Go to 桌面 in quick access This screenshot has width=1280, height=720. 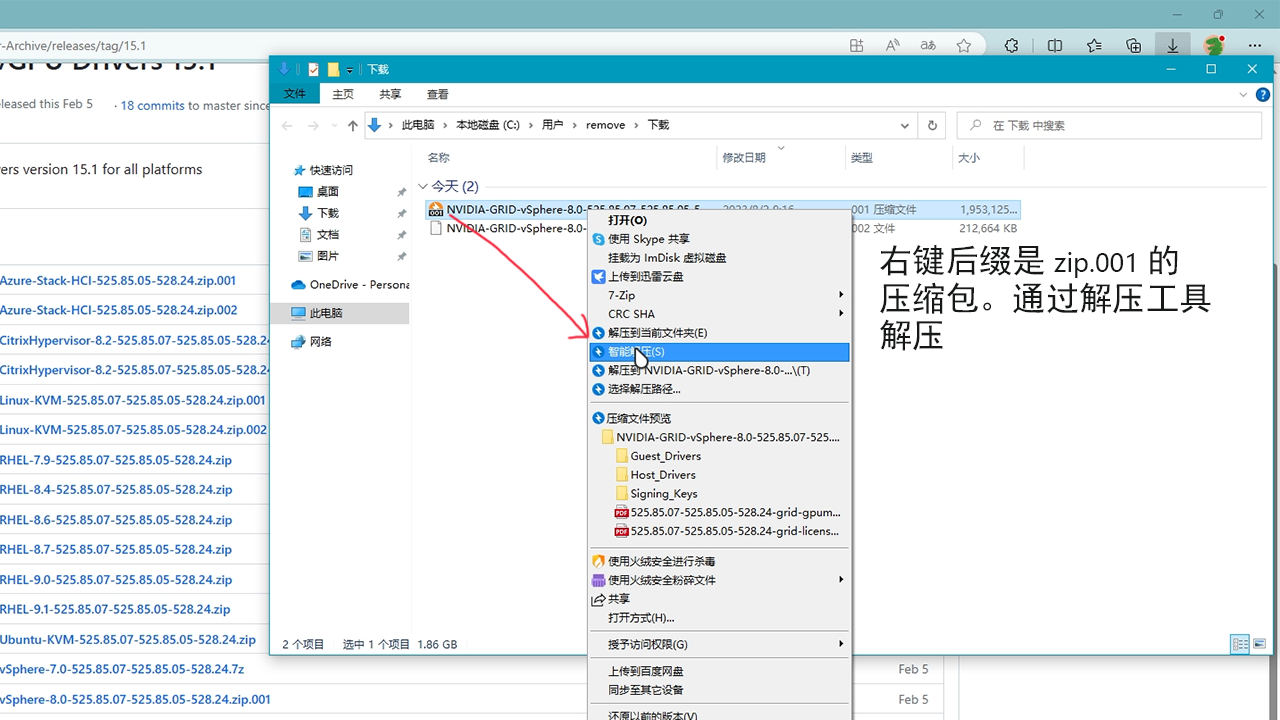[328, 192]
